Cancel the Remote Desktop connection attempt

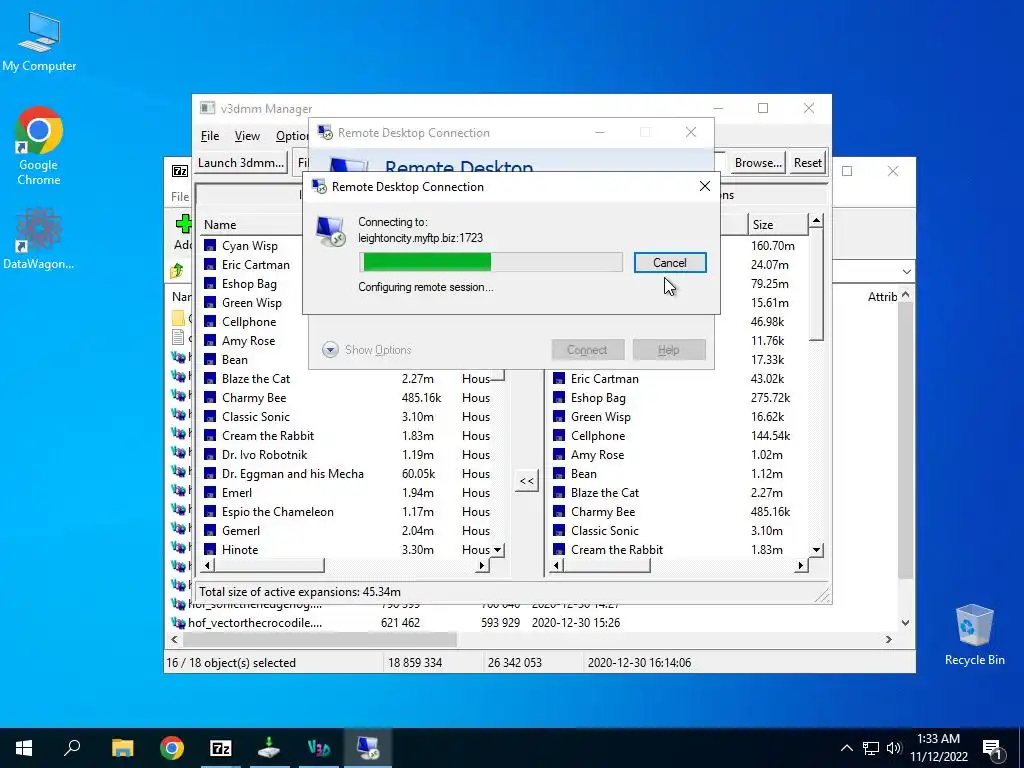pyautogui.click(x=670, y=263)
